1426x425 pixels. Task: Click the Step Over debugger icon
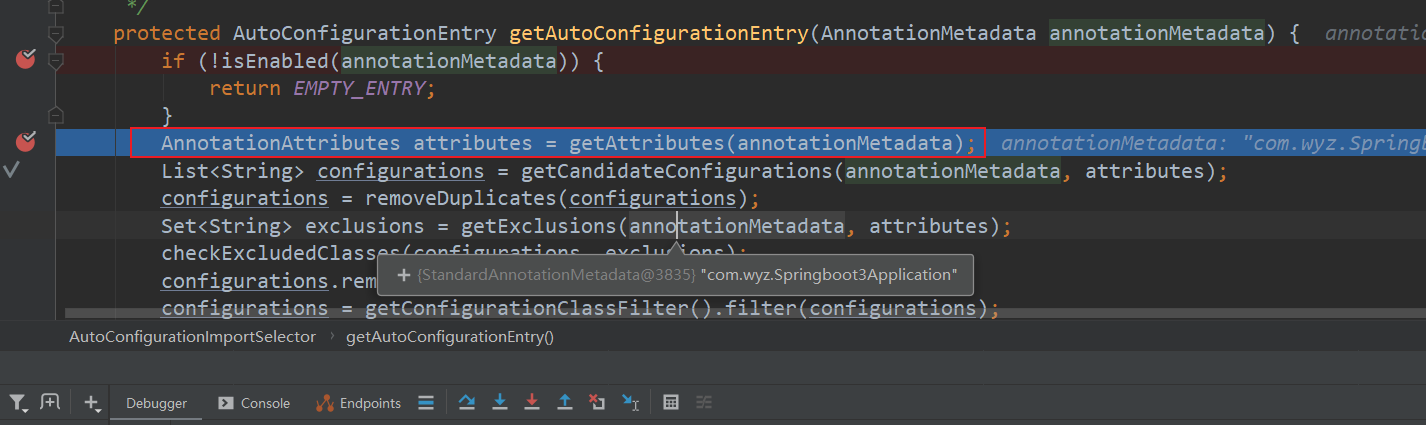[467, 403]
